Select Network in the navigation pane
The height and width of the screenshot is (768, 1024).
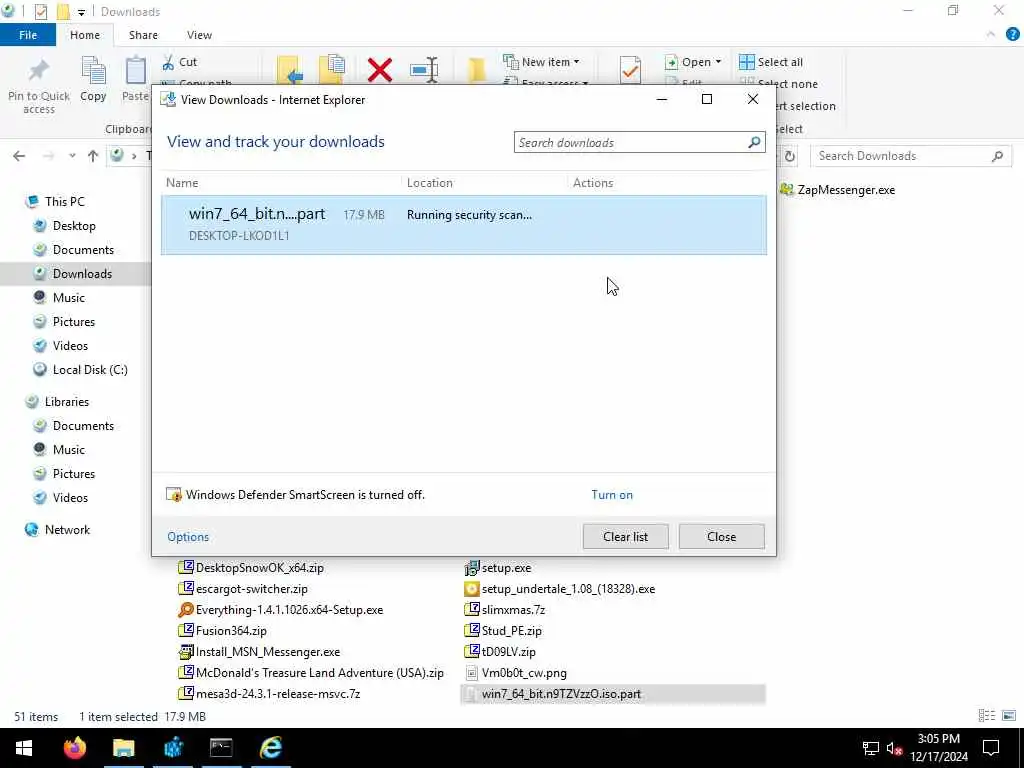67,530
